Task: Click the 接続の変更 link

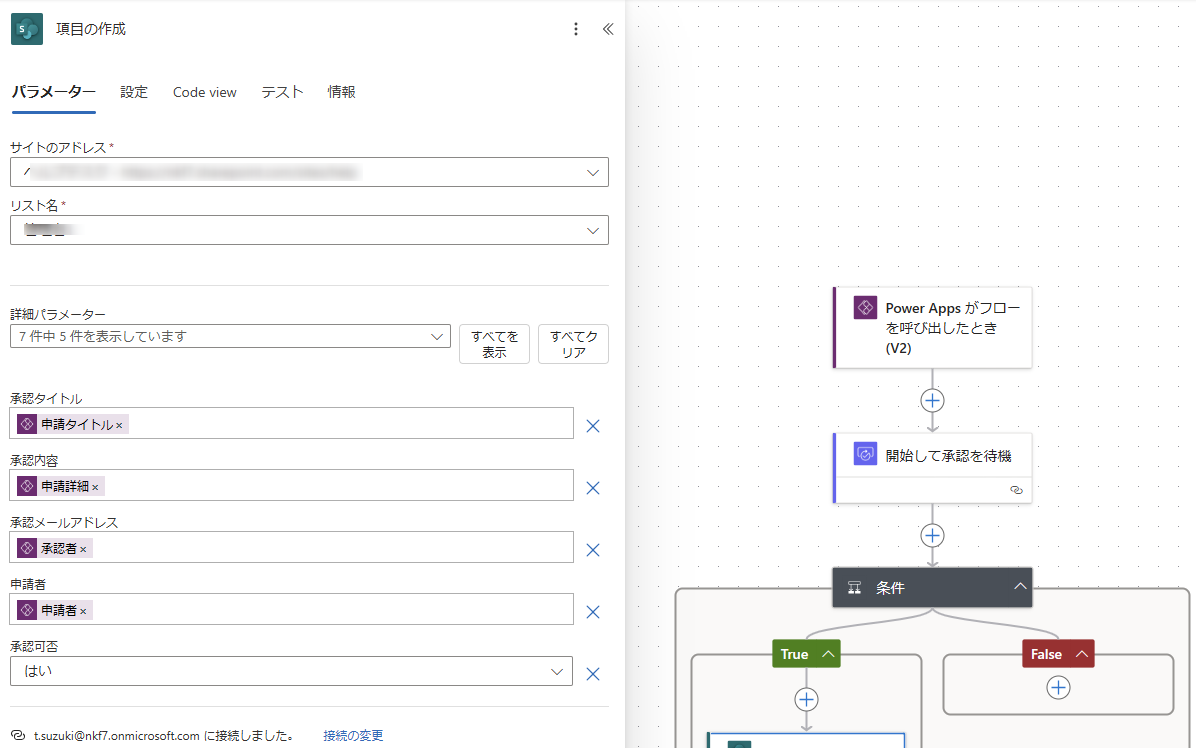Action: coord(353,736)
